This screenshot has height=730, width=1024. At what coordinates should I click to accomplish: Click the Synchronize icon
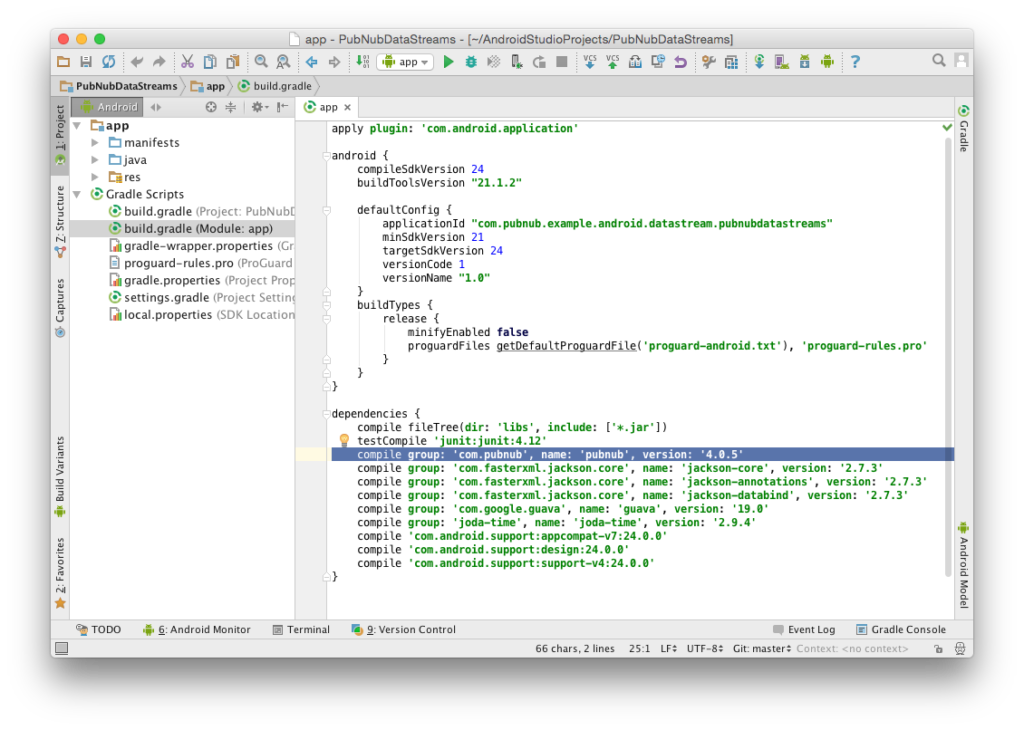pos(108,62)
